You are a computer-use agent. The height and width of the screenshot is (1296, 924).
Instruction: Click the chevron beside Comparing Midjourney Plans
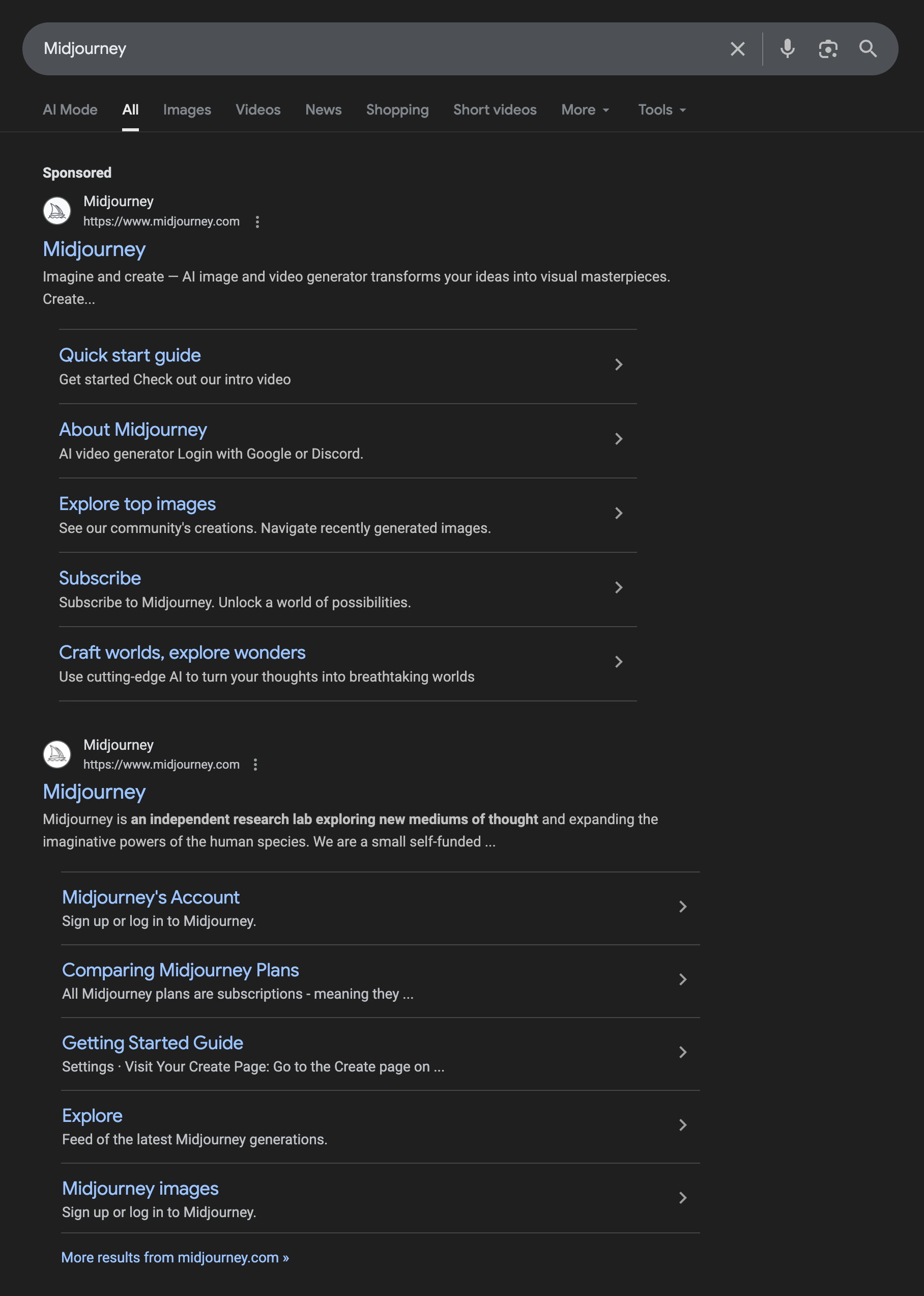683,979
